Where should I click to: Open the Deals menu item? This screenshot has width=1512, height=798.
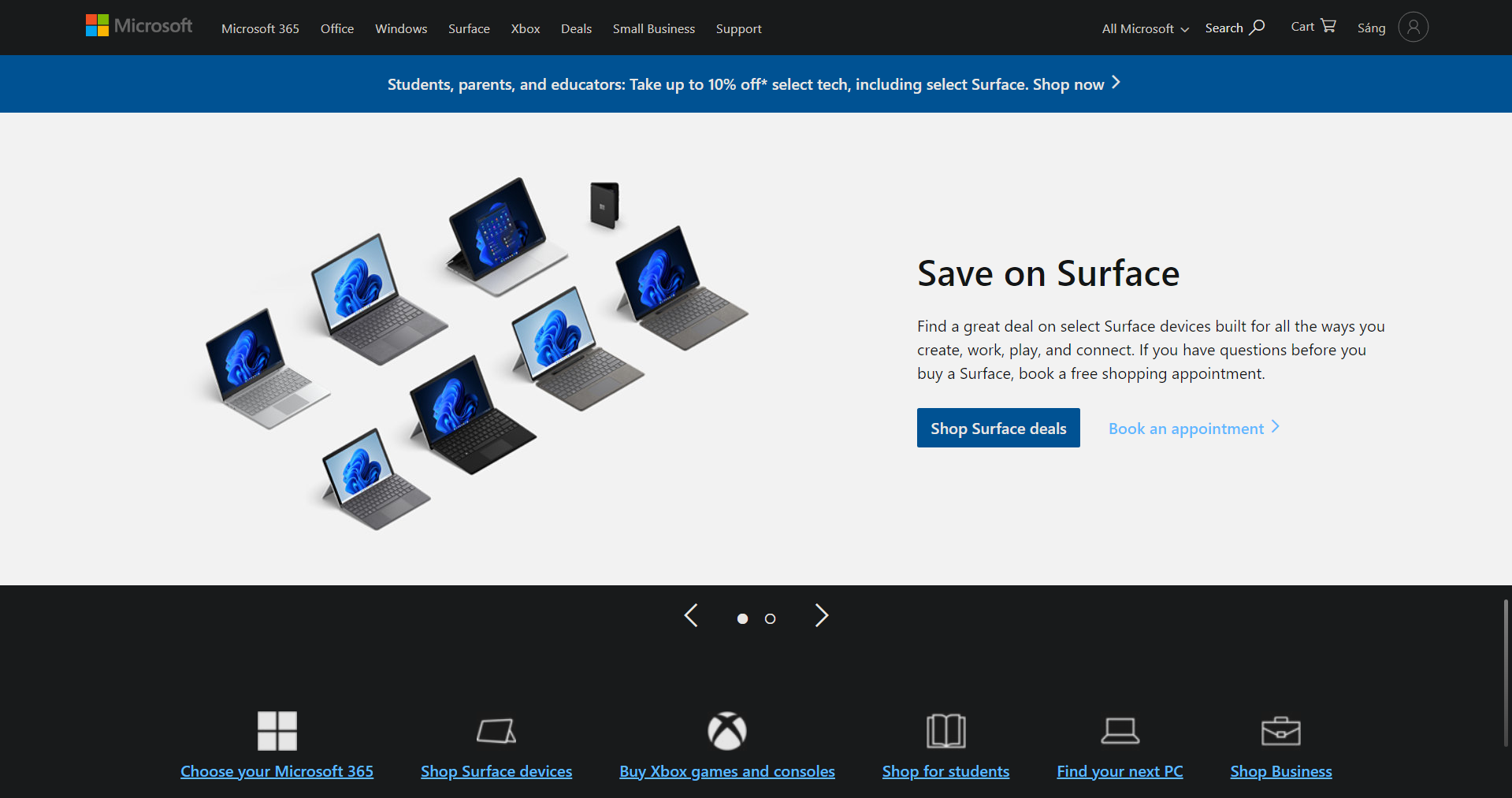point(576,28)
